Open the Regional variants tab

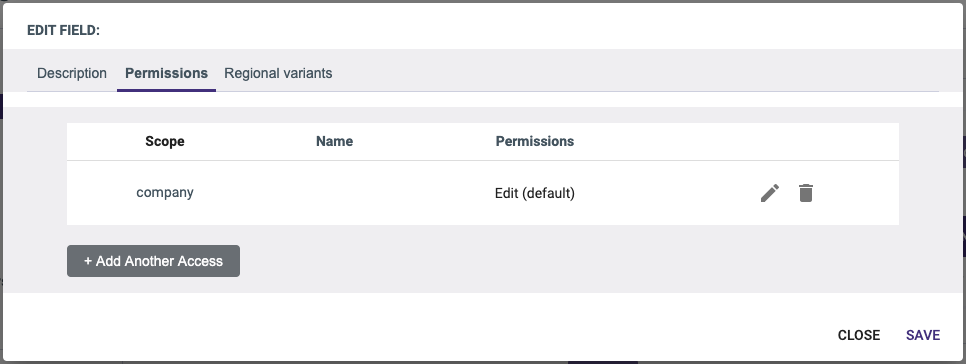click(x=278, y=73)
